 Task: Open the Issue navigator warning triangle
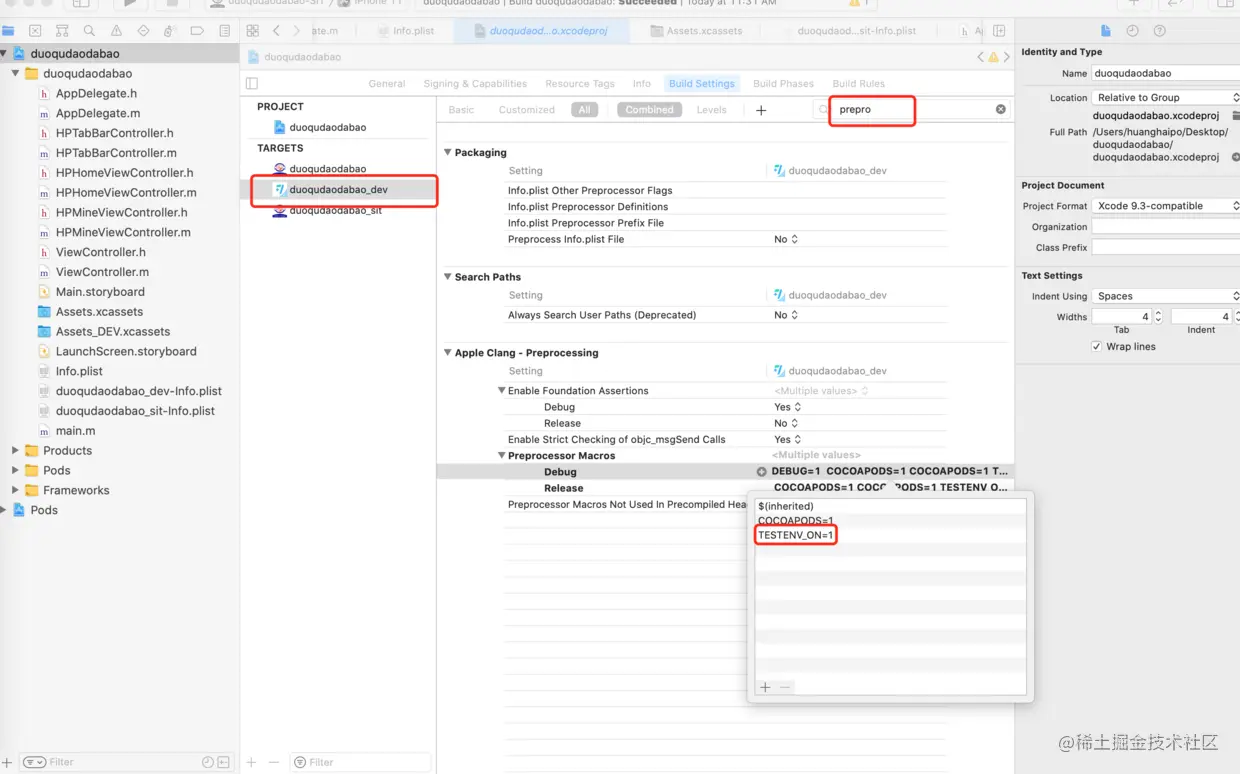tap(116, 31)
